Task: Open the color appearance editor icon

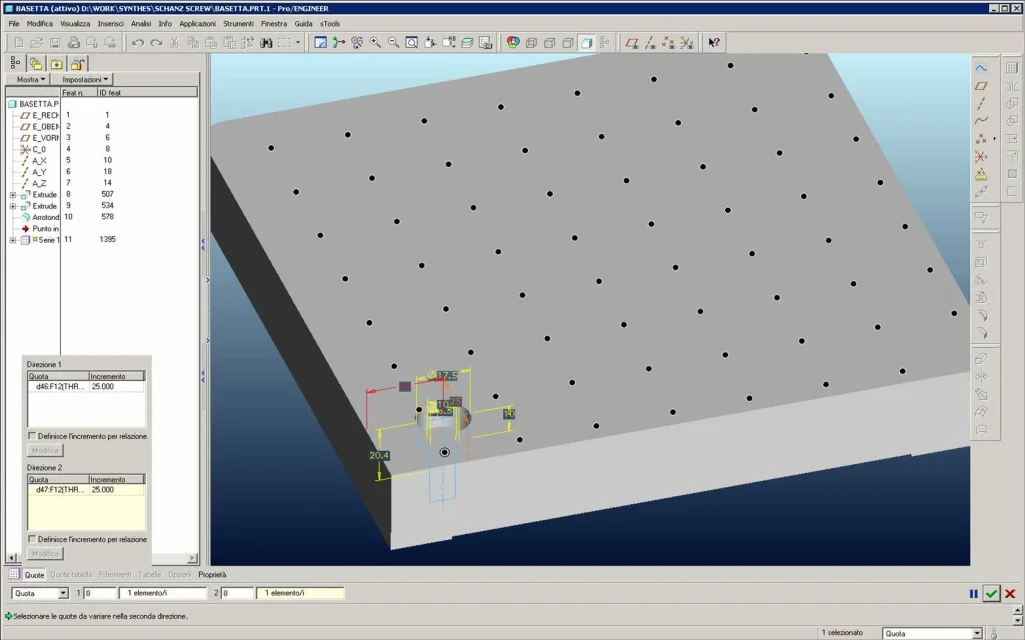Action: 513,43
